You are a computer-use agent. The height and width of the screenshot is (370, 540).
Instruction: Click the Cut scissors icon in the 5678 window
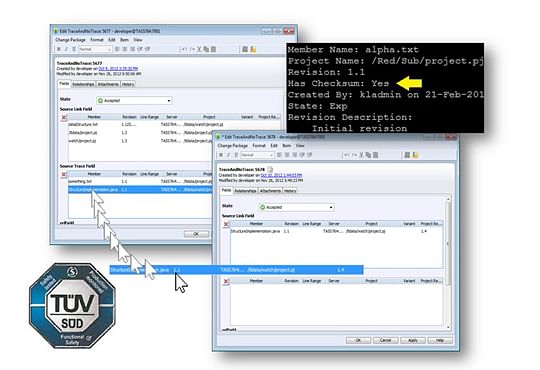pyautogui.click(x=361, y=155)
